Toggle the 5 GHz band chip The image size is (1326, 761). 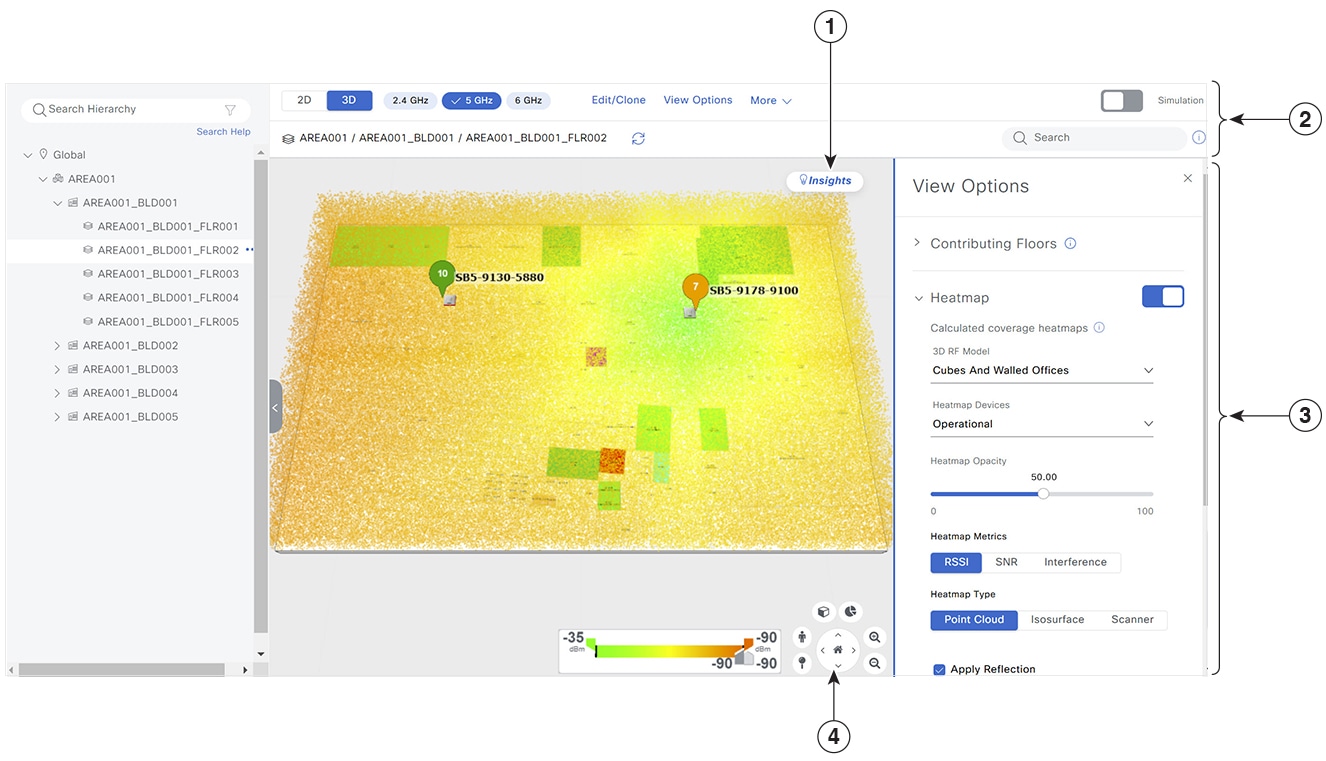point(472,101)
